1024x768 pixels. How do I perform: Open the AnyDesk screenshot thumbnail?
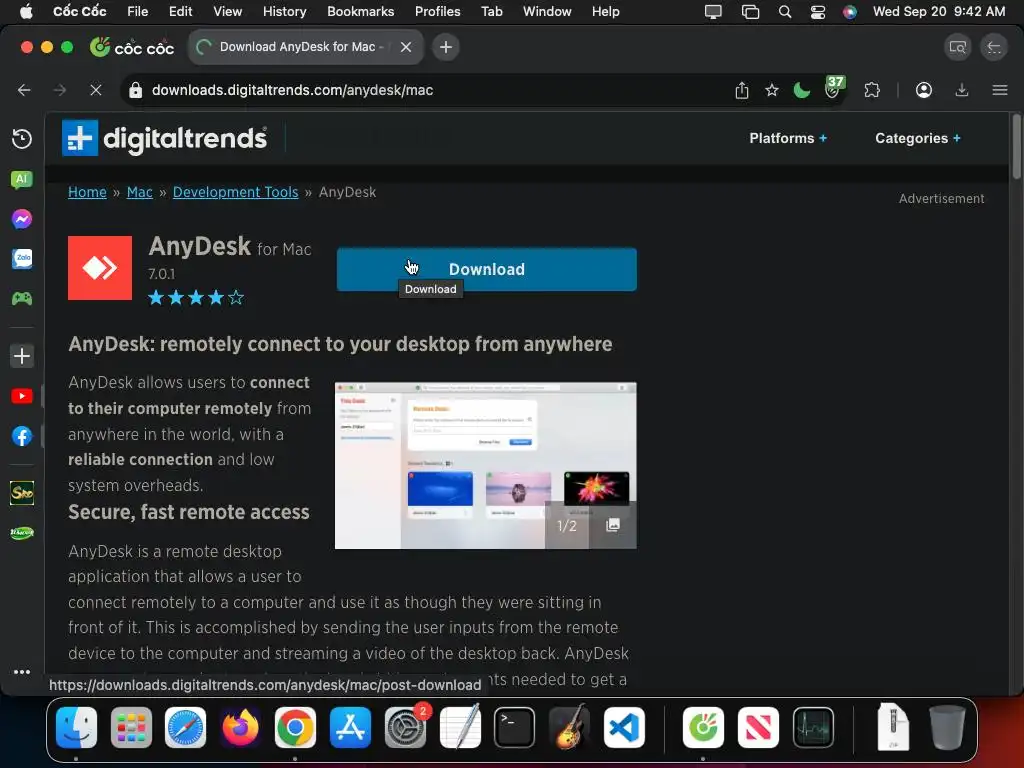tap(485, 466)
